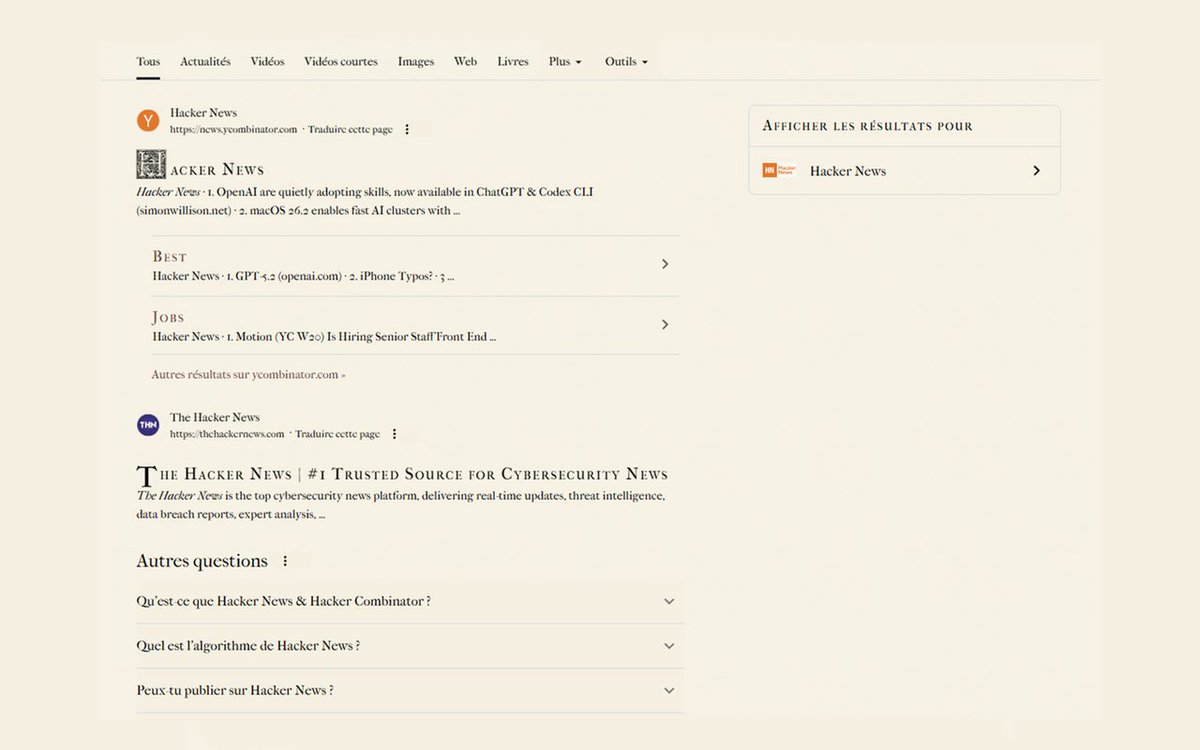Open The Hacker News #1 Trusted Source title link

click(402, 474)
